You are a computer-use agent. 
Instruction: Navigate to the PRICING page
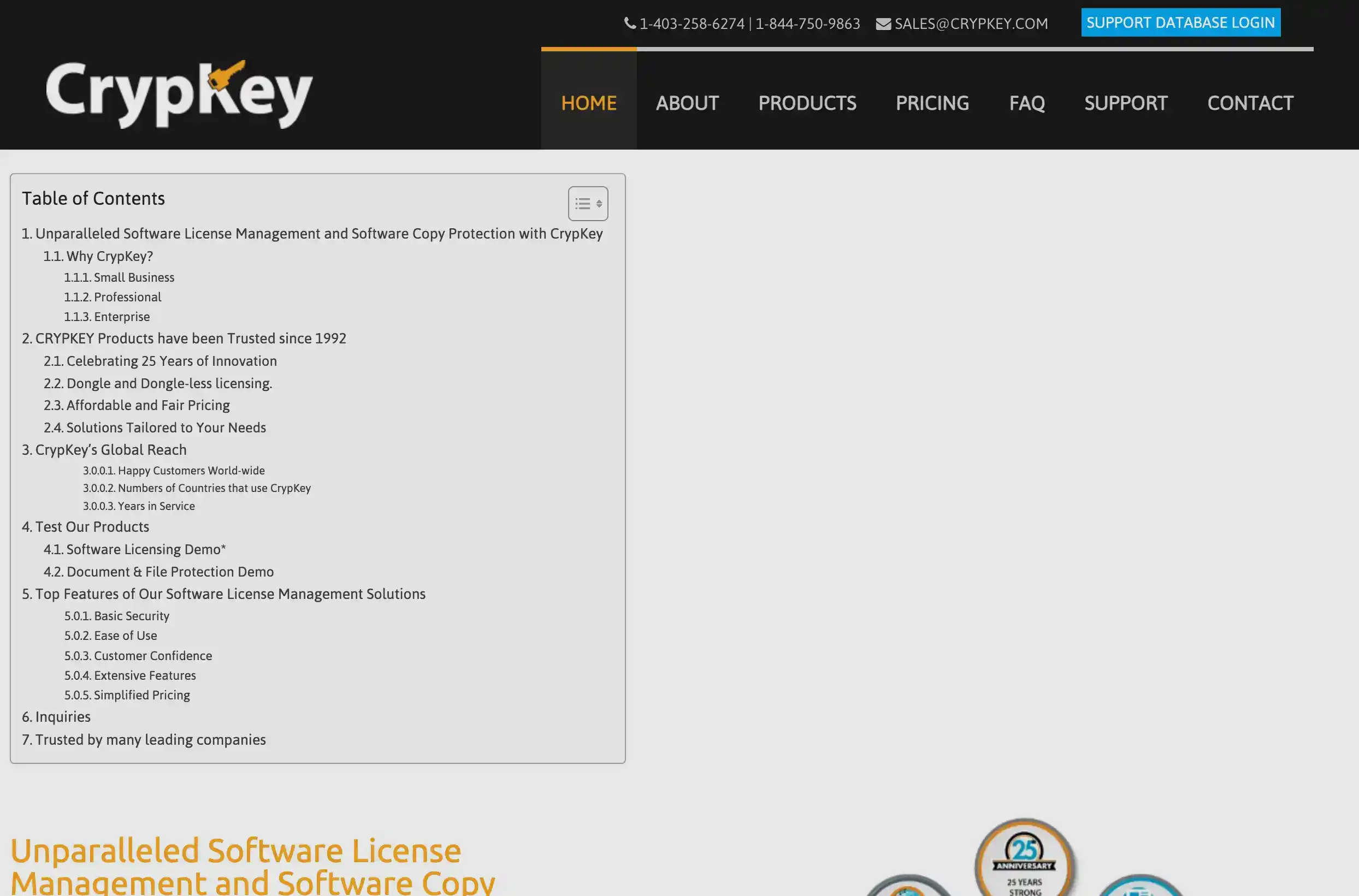(x=932, y=103)
